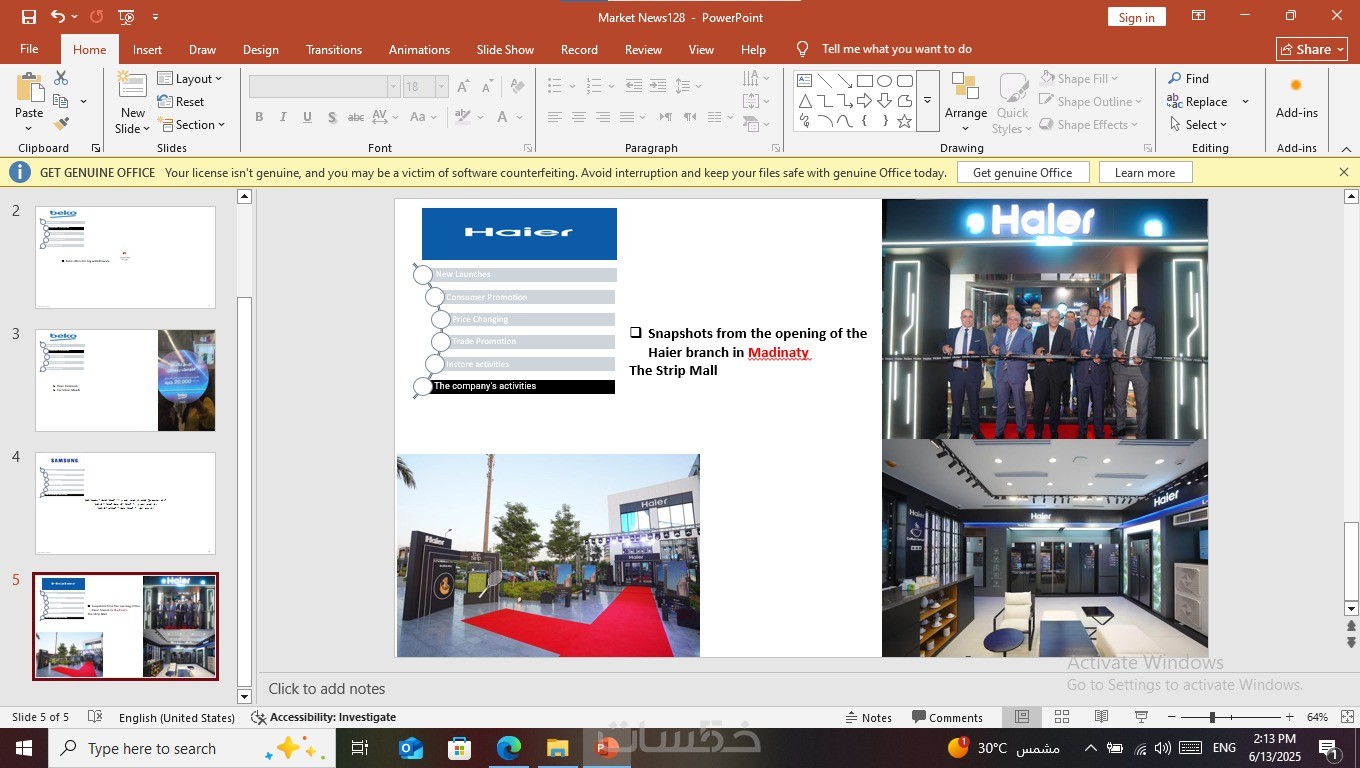Open Microsoft Store from the taskbar
The width and height of the screenshot is (1360, 768).
[459, 748]
